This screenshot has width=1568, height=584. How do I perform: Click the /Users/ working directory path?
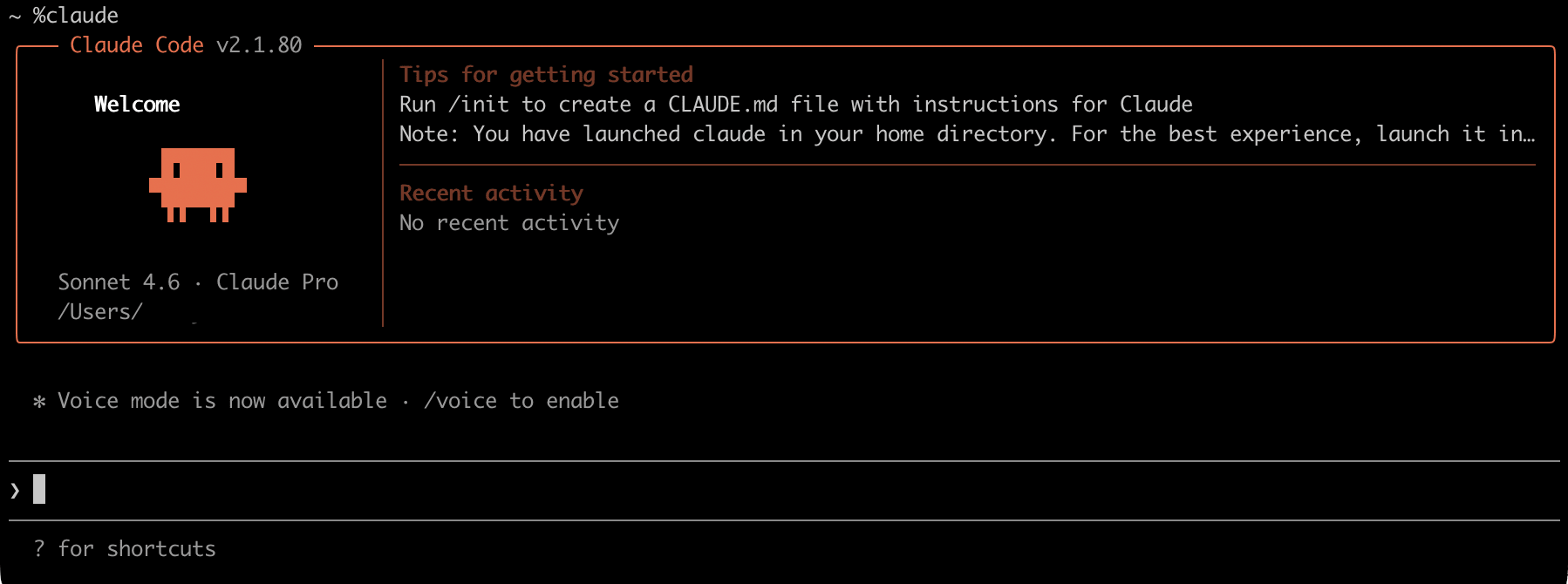point(100,312)
